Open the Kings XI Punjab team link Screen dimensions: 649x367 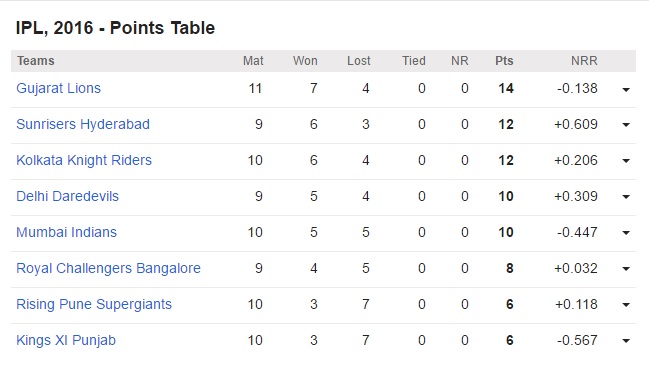pyautogui.click(x=66, y=340)
